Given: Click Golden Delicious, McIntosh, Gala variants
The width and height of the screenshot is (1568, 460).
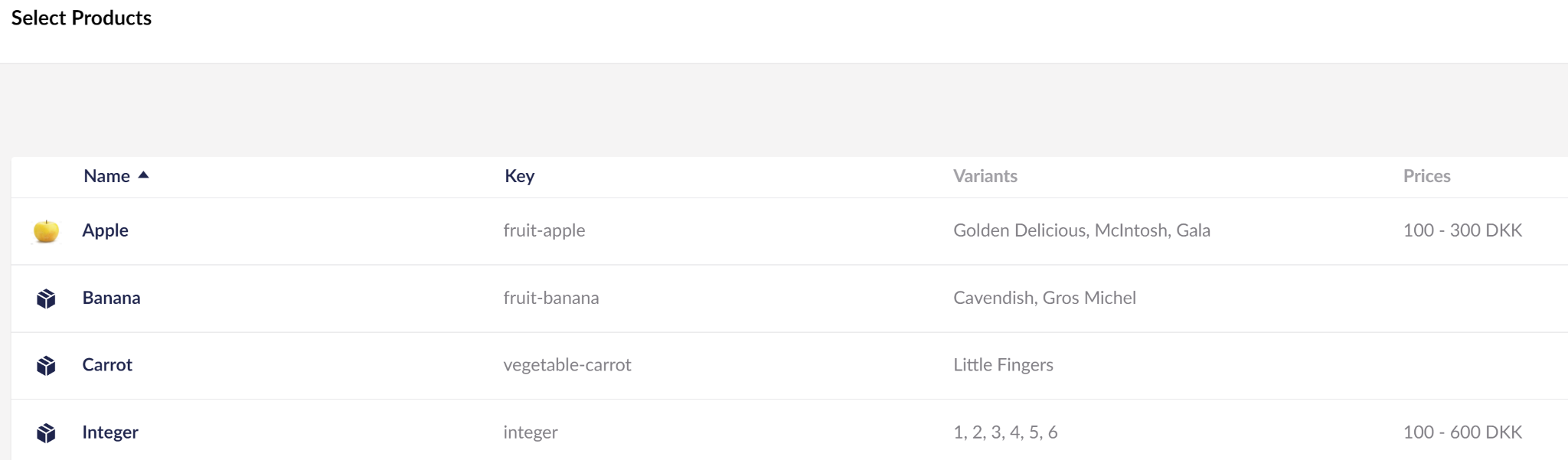Looking at the screenshot, I should coord(1082,230).
